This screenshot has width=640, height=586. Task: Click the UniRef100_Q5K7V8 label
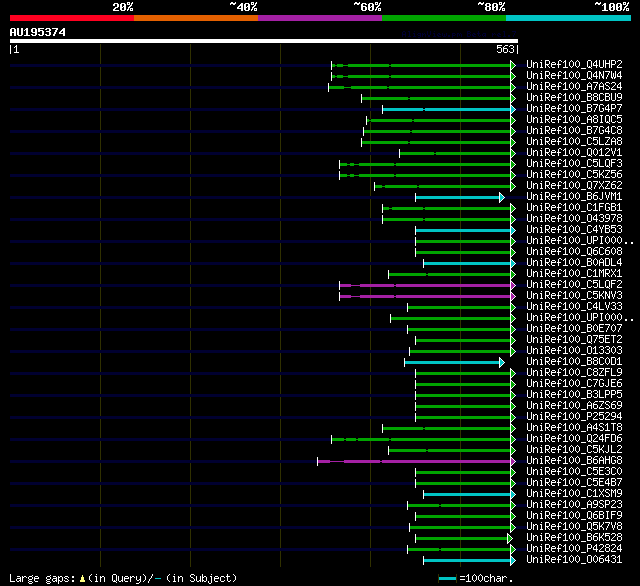pyautogui.click(x=574, y=527)
